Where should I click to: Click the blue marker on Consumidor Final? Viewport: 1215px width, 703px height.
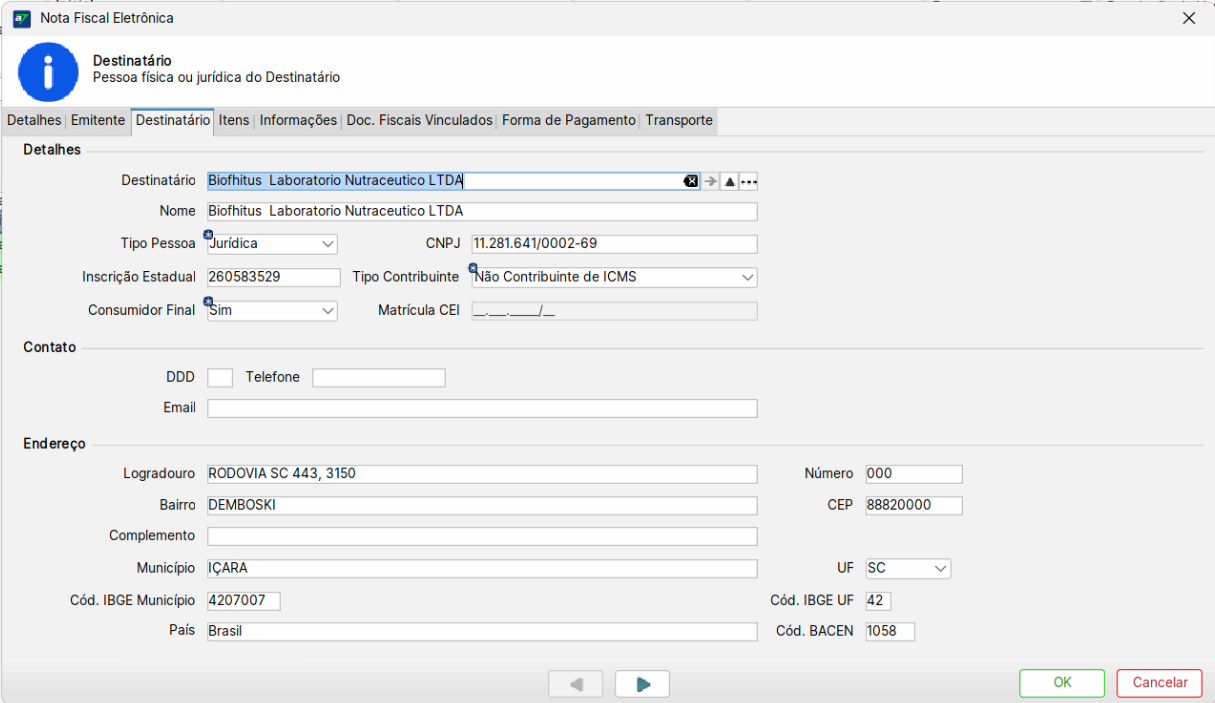(208, 301)
